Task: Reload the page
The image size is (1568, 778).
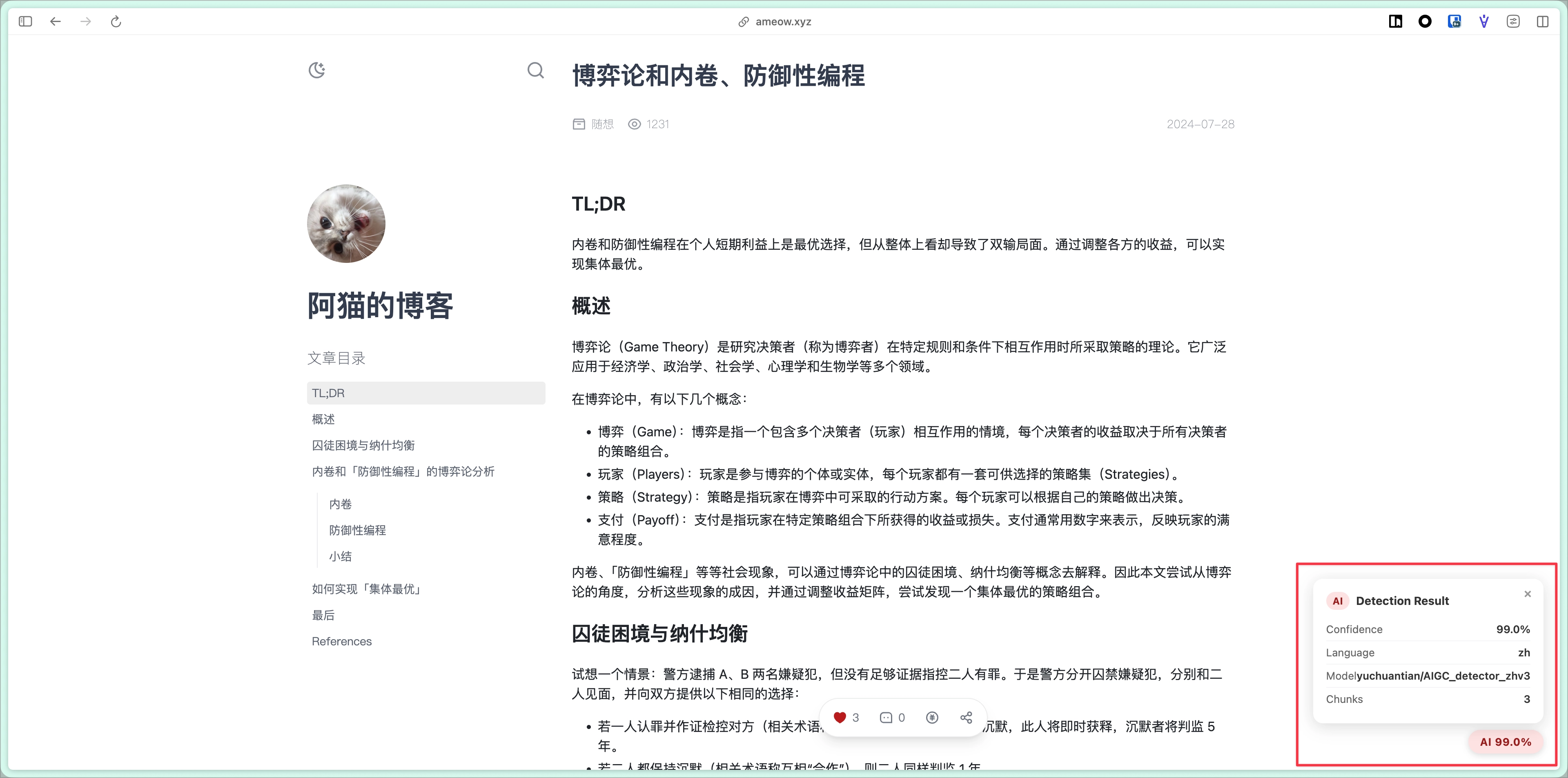Action: [116, 22]
